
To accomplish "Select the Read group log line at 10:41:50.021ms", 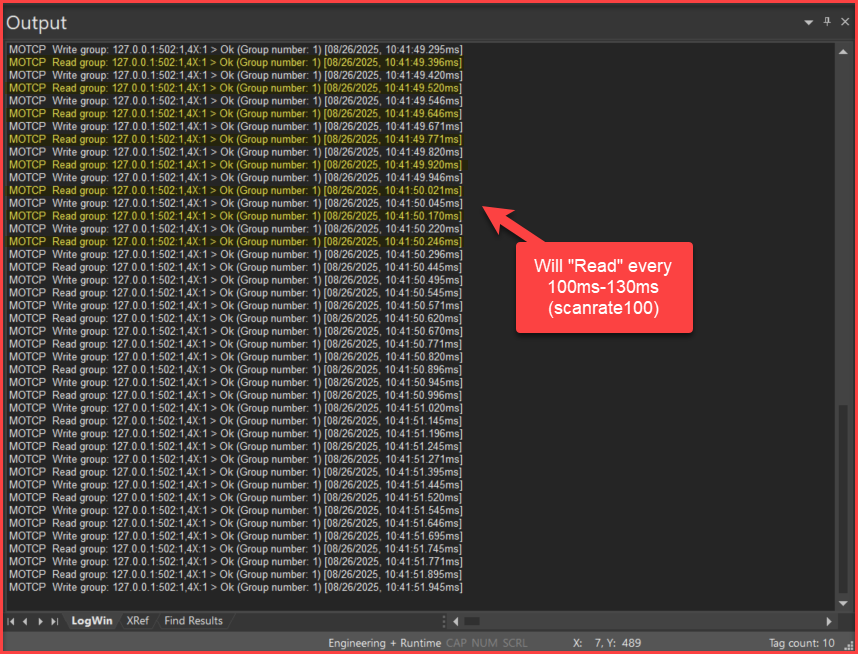I will [236, 190].
